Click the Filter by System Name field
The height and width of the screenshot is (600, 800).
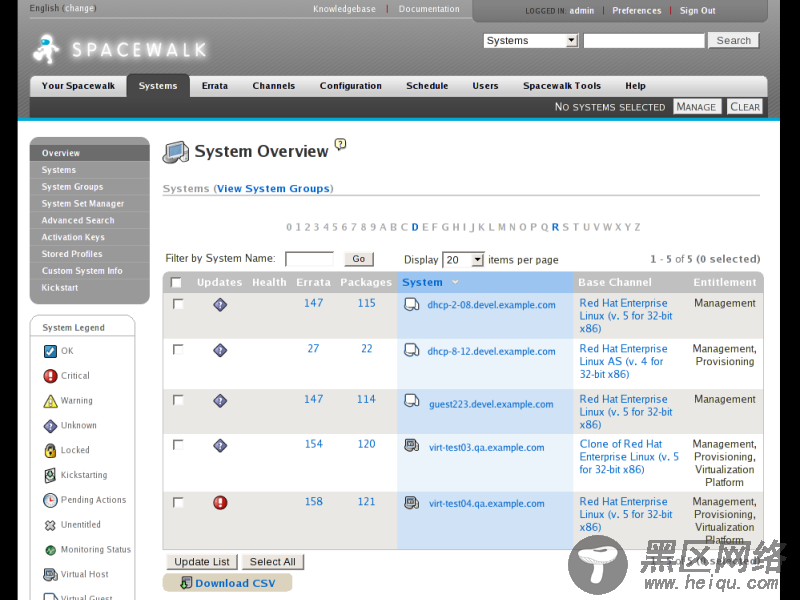309,259
